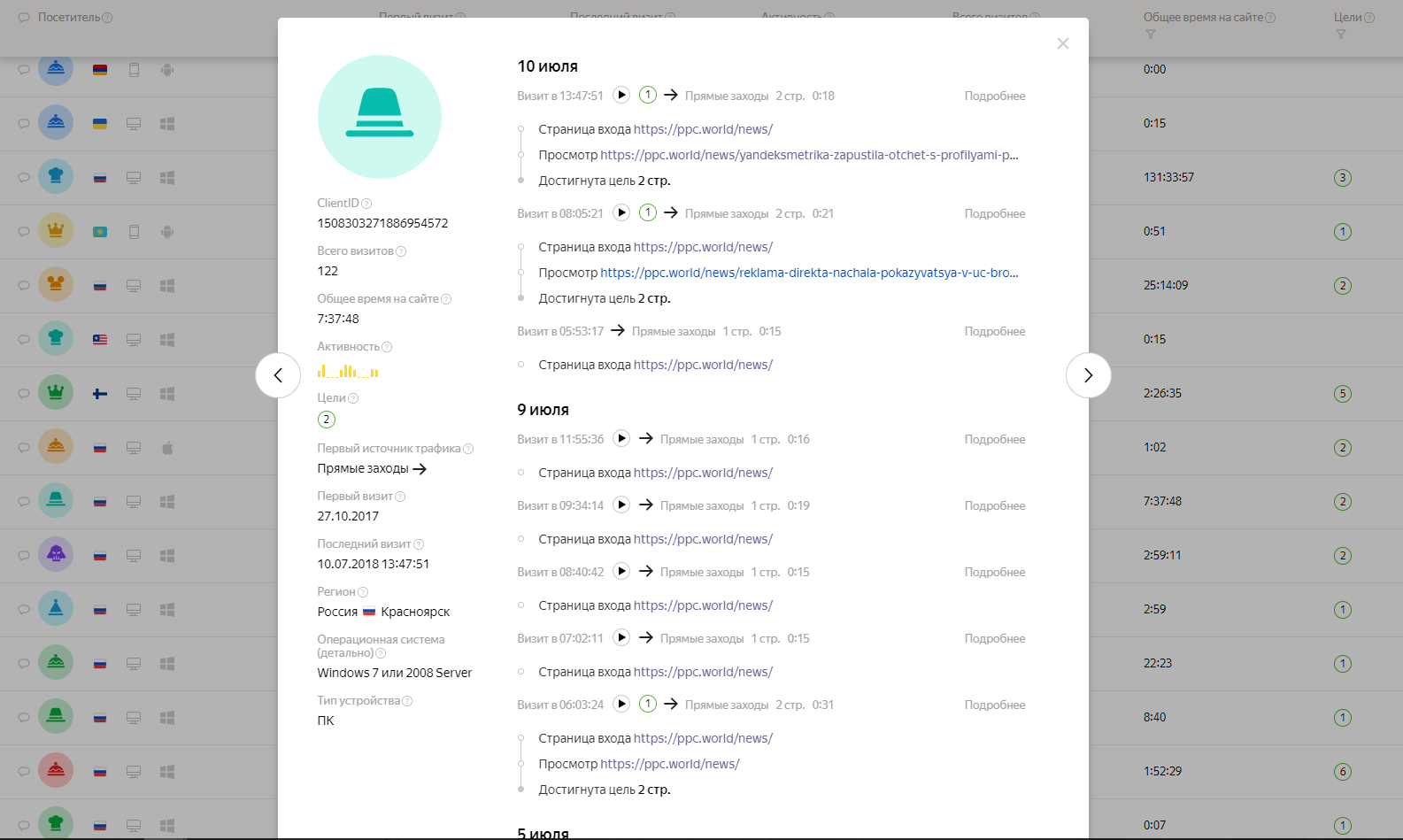Play the 08:05:21 visit recording
This screenshot has height=840, width=1403.
click(x=621, y=212)
